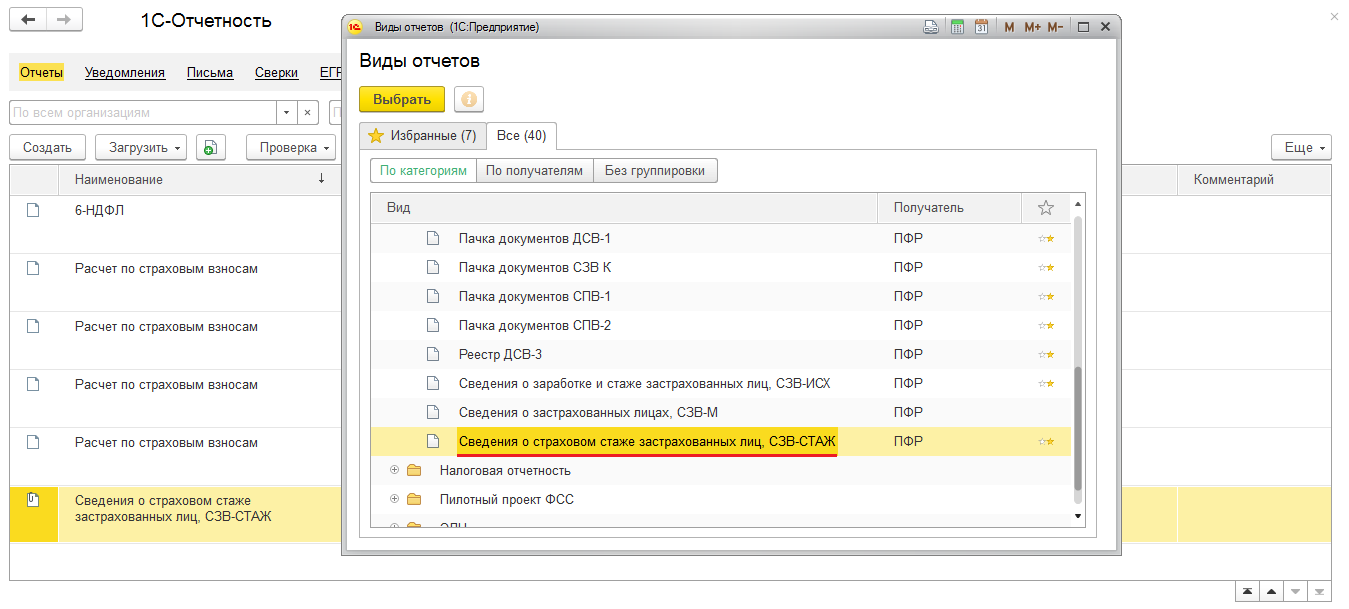Group report types По получателям

pos(534,171)
